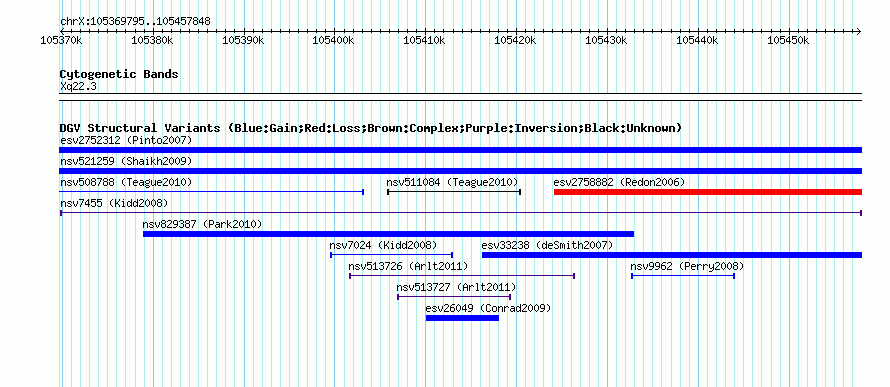The width and height of the screenshot is (890, 387).
Task: Select the Xq22.3 cytogenetic band label
Action: click(x=78, y=86)
